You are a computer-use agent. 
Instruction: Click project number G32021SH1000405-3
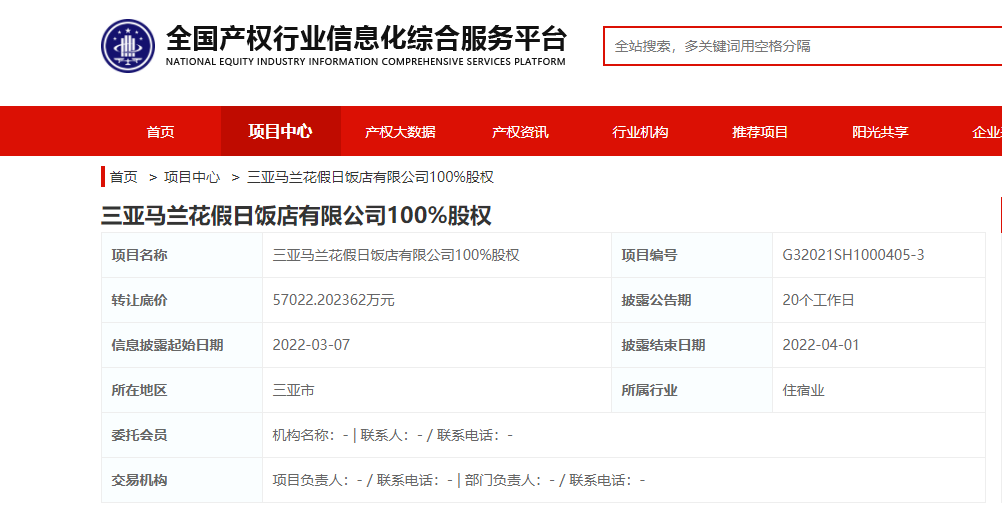pos(853,255)
